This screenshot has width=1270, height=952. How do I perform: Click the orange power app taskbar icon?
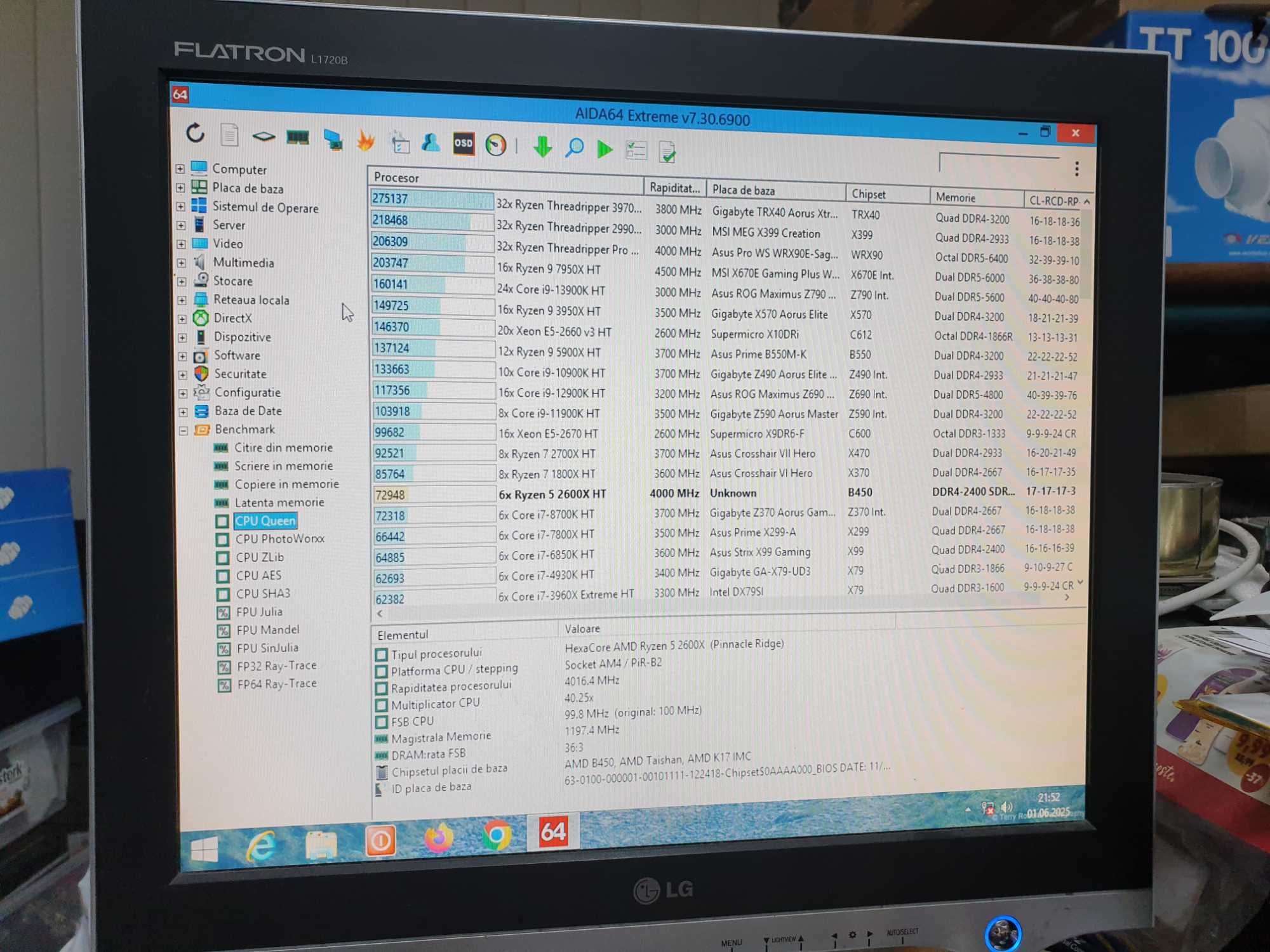click(380, 841)
